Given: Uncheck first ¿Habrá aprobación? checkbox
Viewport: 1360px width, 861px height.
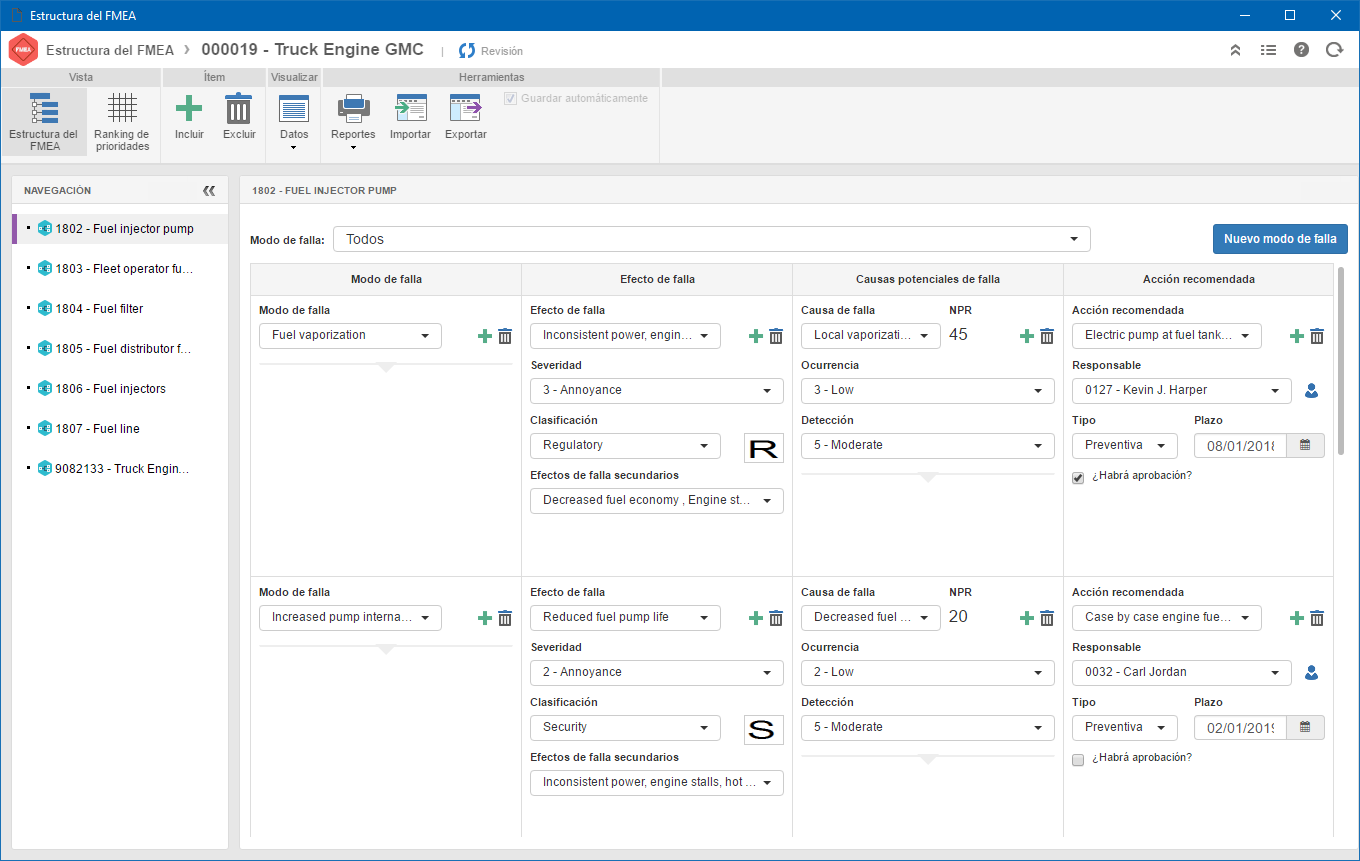Looking at the screenshot, I should [x=1078, y=478].
